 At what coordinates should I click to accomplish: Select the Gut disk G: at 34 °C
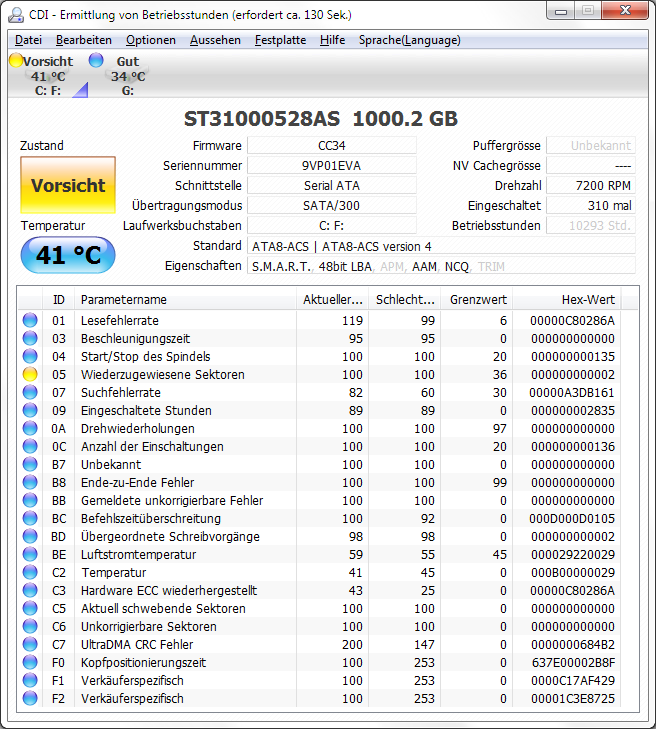pos(121,75)
